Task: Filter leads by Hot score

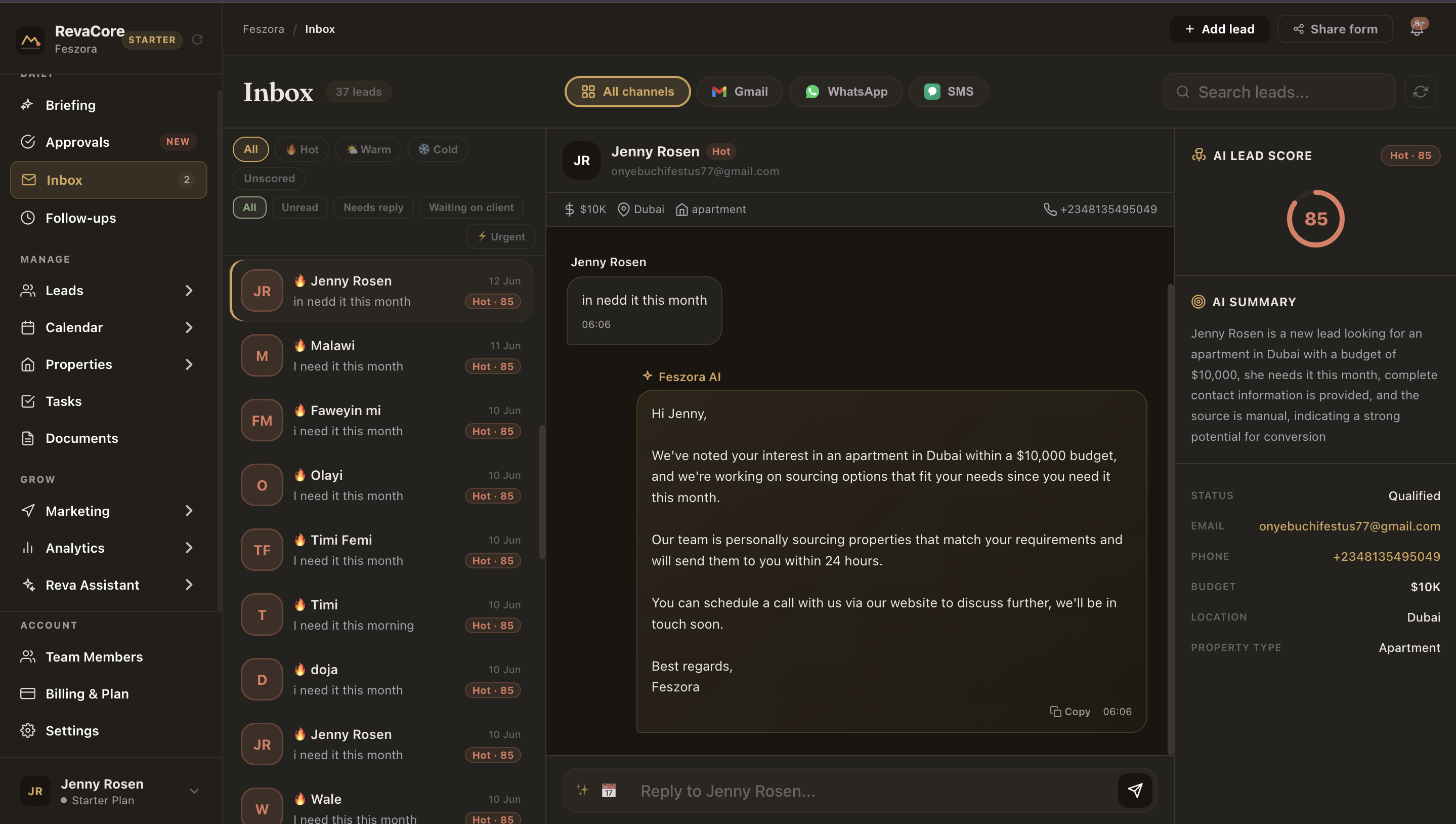Action: click(302, 149)
